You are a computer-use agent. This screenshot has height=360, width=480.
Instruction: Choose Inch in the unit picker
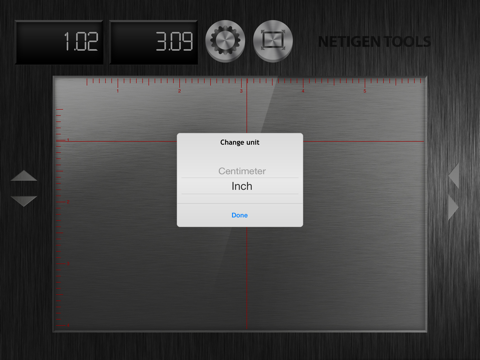coord(242,186)
